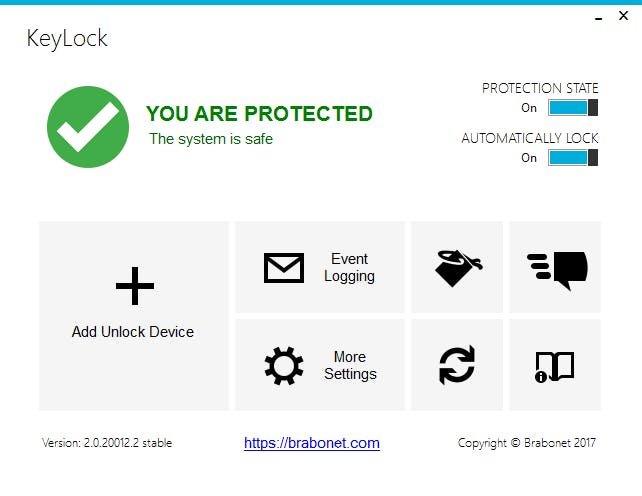Image resolution: width=642 pixels, height=496 pixels.
Task: Choose the More Settings text label
Action: point(350,366)
